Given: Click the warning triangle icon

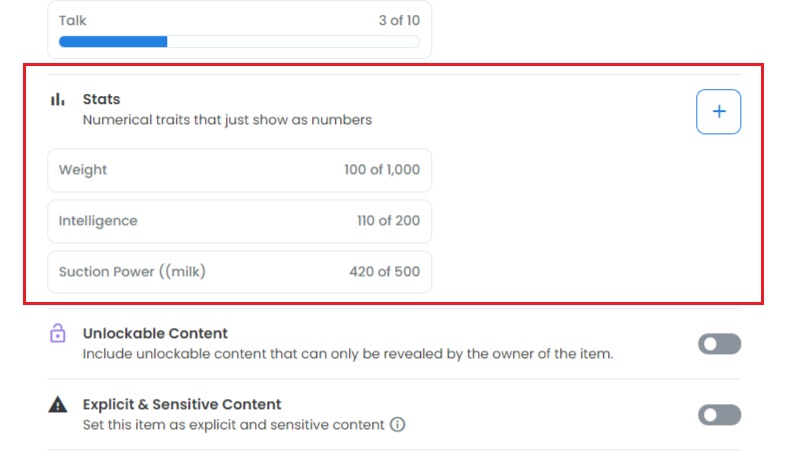Looking at the screenshot, I should 58,405.
